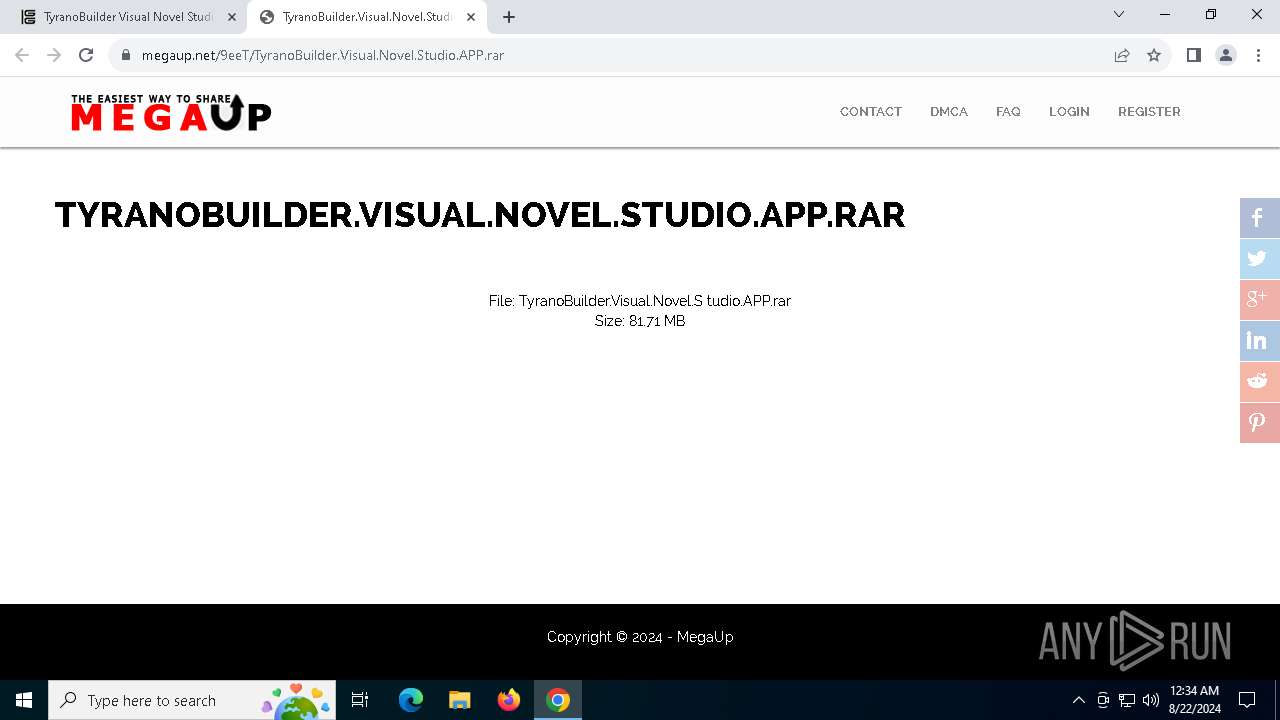
Task: Select the megaup TyranoBuilder.Visual.Novel tab
Action: 368,17
